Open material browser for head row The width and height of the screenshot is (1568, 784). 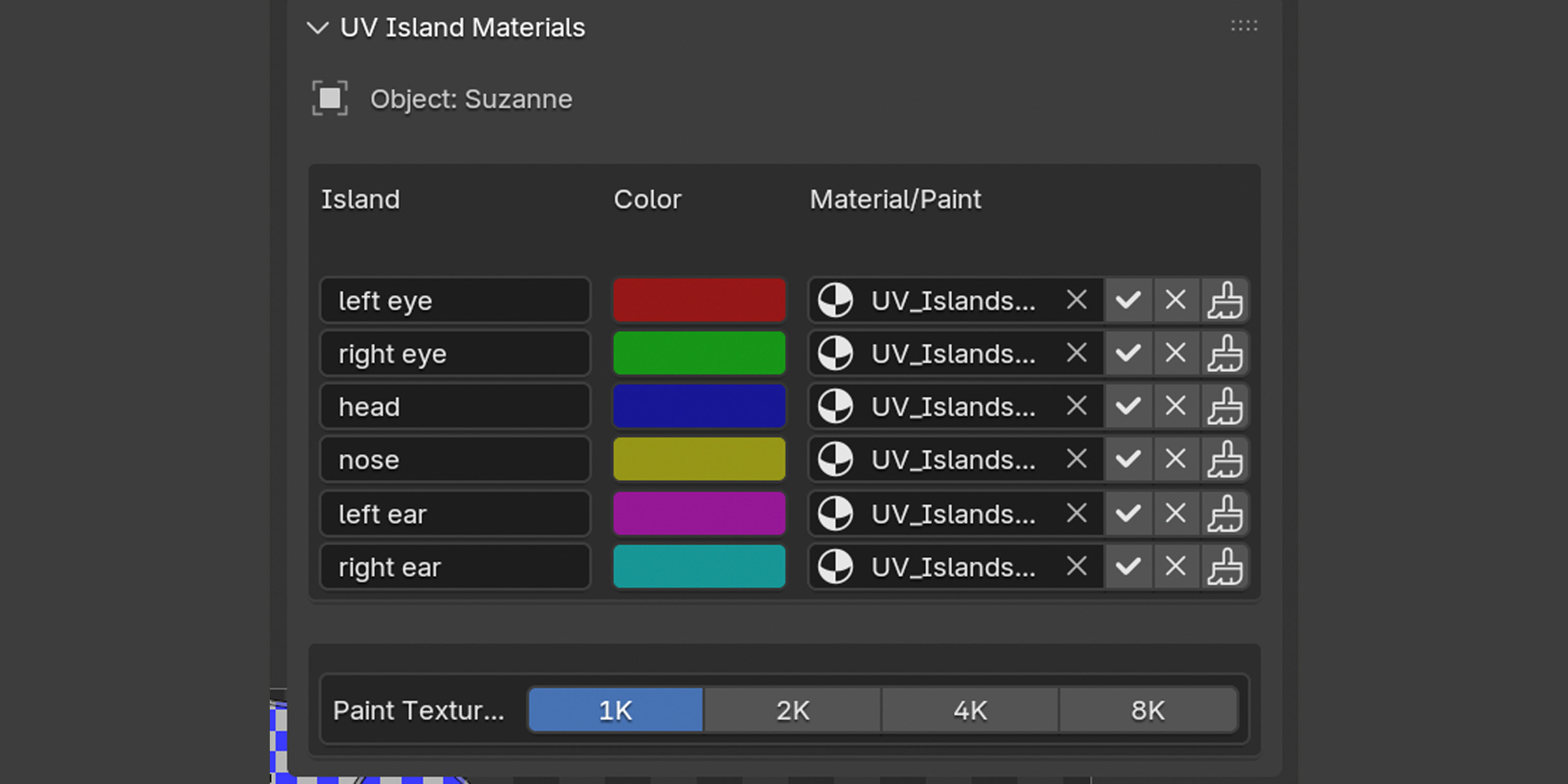click(836, 406)
